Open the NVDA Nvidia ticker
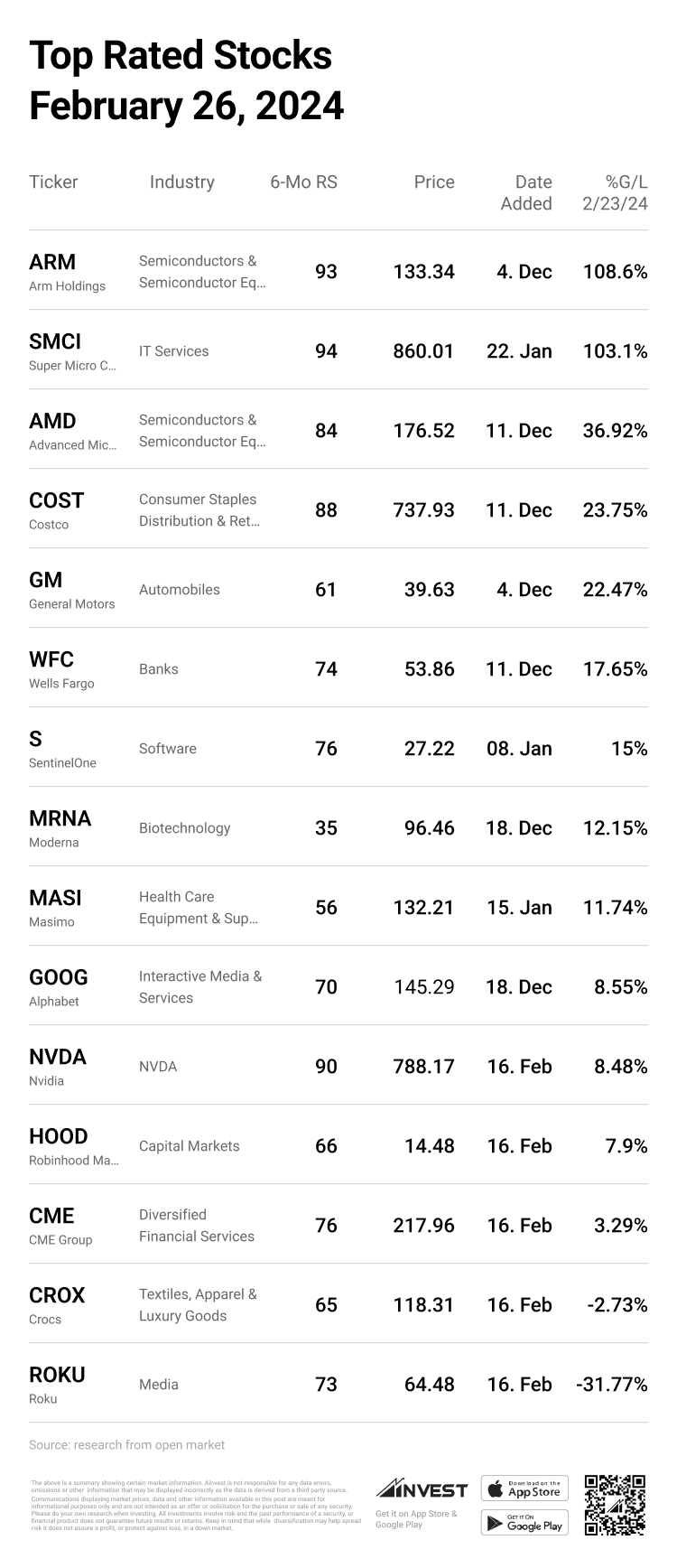 58,1058
